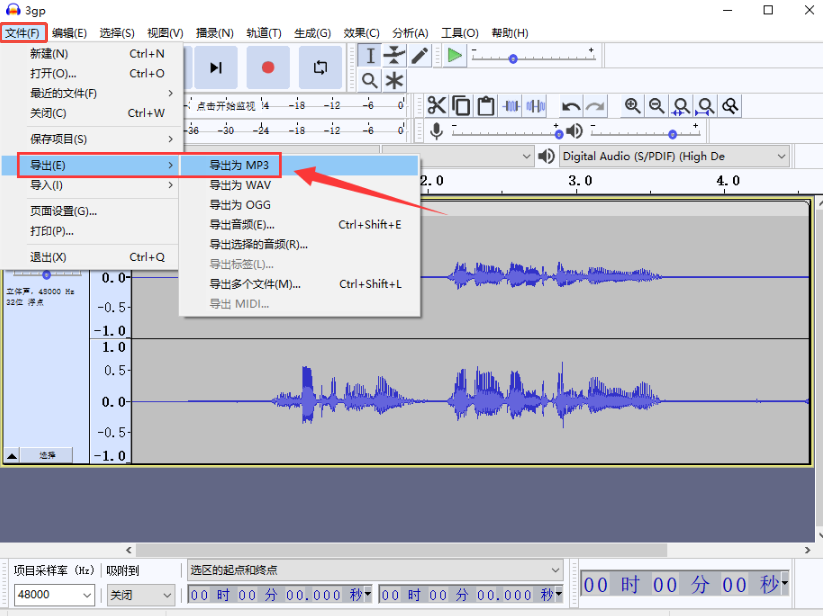Screen dimensions: 823x616
Task: Open the 吸附到 关闭 dropdown
Action: click(x=140, y=595)
